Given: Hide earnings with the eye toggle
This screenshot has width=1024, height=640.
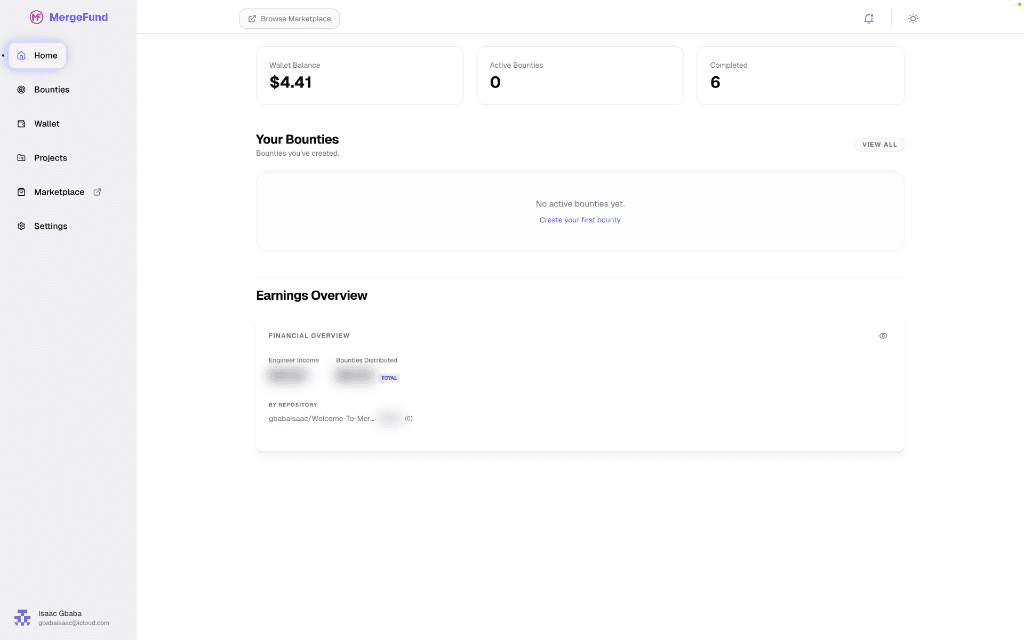Looking at the screenshot, I should pyautogui.click(x=883, y=335).
